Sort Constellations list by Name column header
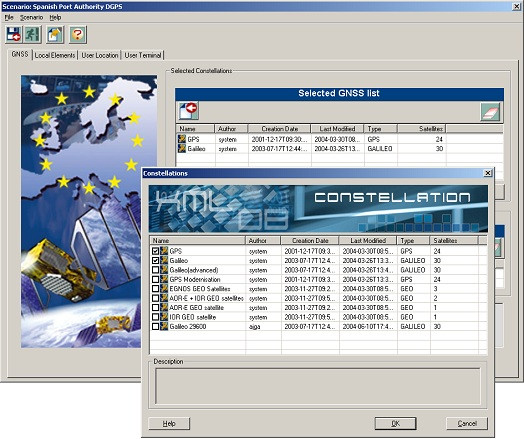524x439 pixels. pyautogui.click(x=198, y=240)
